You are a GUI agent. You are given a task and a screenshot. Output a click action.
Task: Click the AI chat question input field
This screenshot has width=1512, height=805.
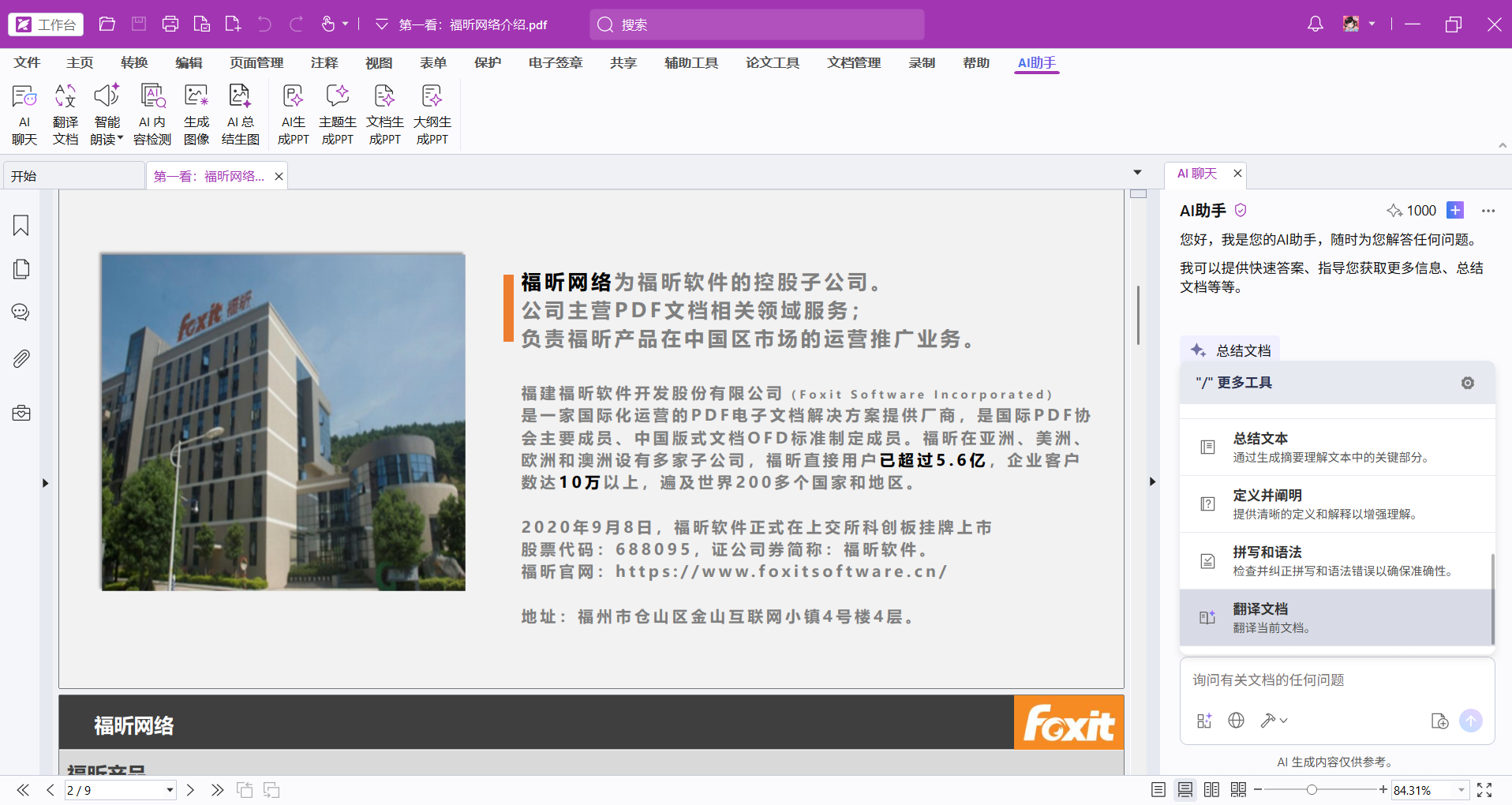pos(1337,680)
